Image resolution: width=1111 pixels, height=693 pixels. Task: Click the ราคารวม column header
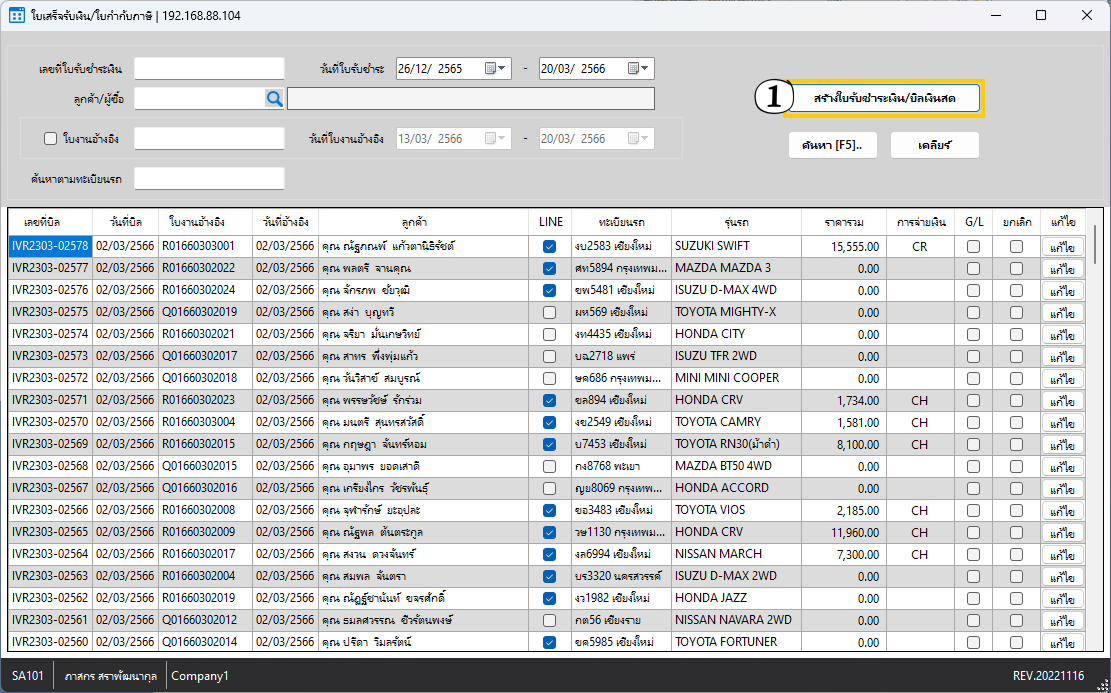(x=845, y=221)
